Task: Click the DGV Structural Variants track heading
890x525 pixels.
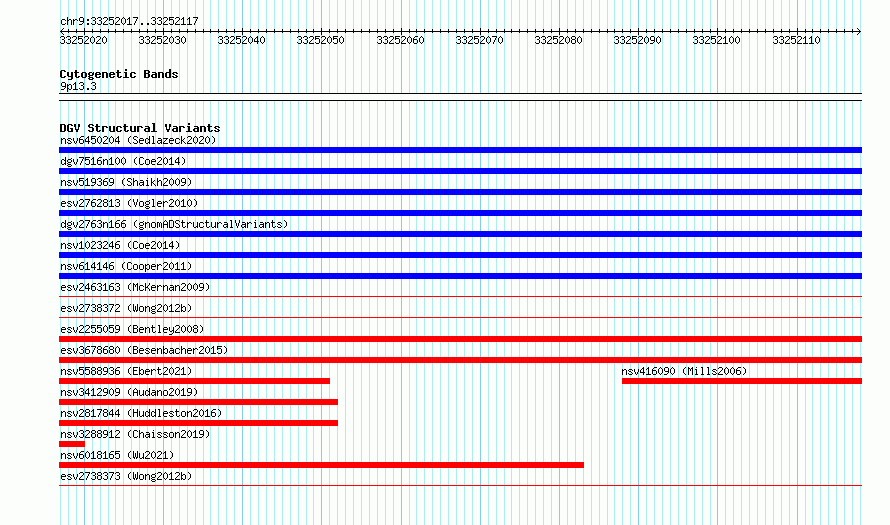Action: (x=140, y=128)
